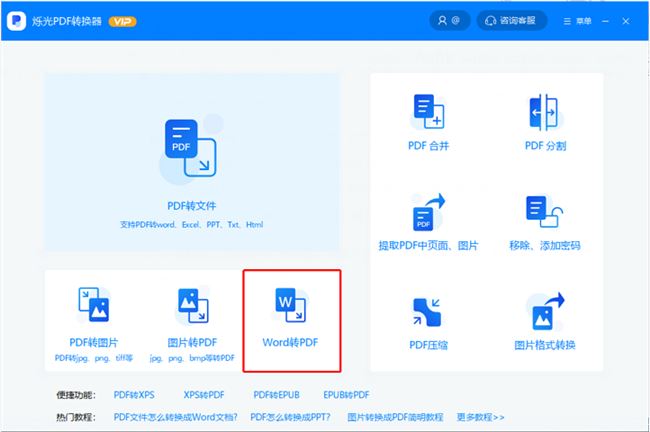Click the PDF 合并 merge icon
The width and height of the screenshot is (650, 432).
429,111
